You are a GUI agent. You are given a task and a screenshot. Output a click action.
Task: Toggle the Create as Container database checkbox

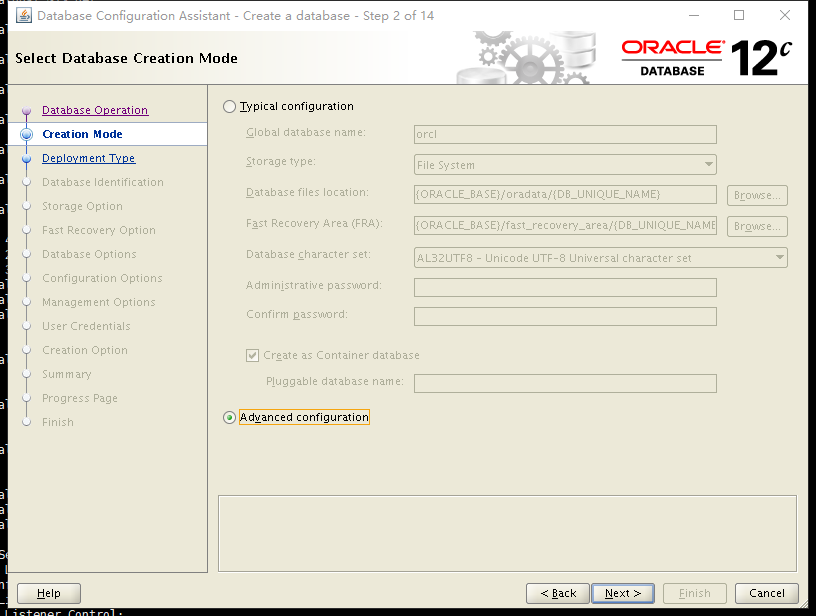point(252,355)
